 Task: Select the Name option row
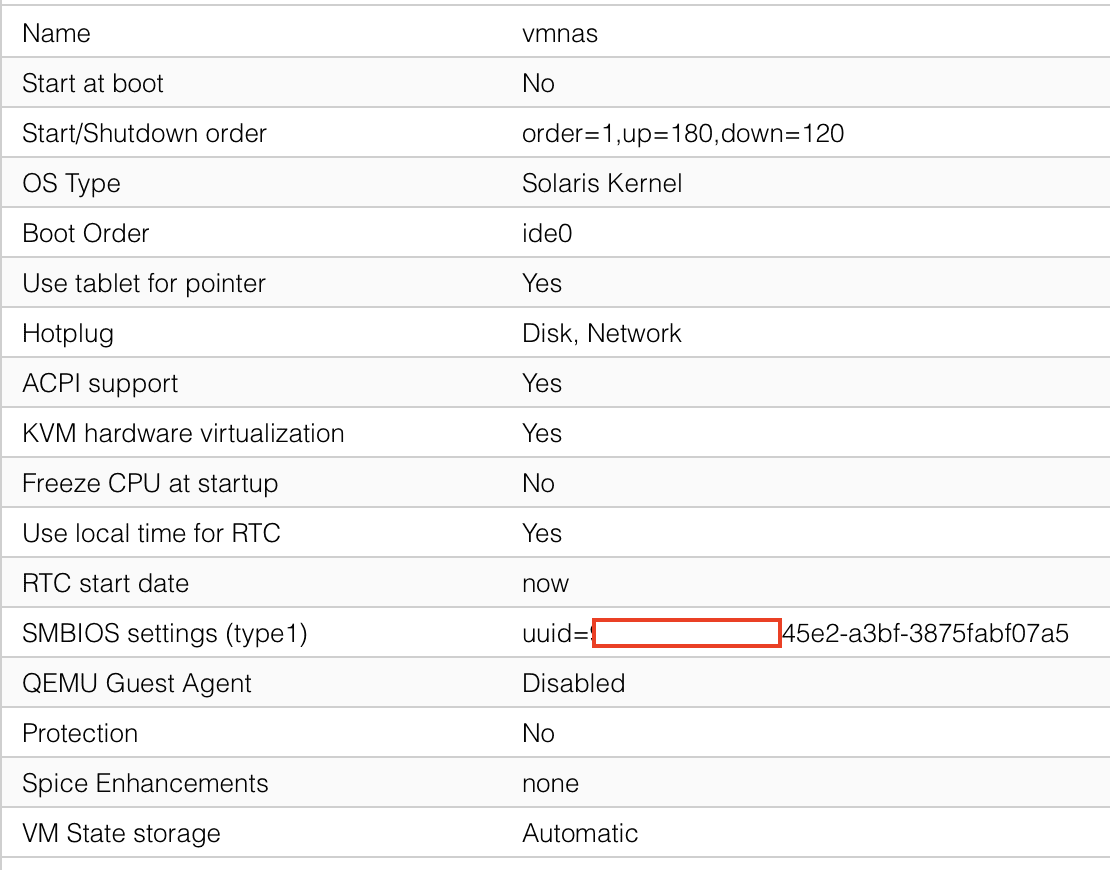[x=56, y=33]
